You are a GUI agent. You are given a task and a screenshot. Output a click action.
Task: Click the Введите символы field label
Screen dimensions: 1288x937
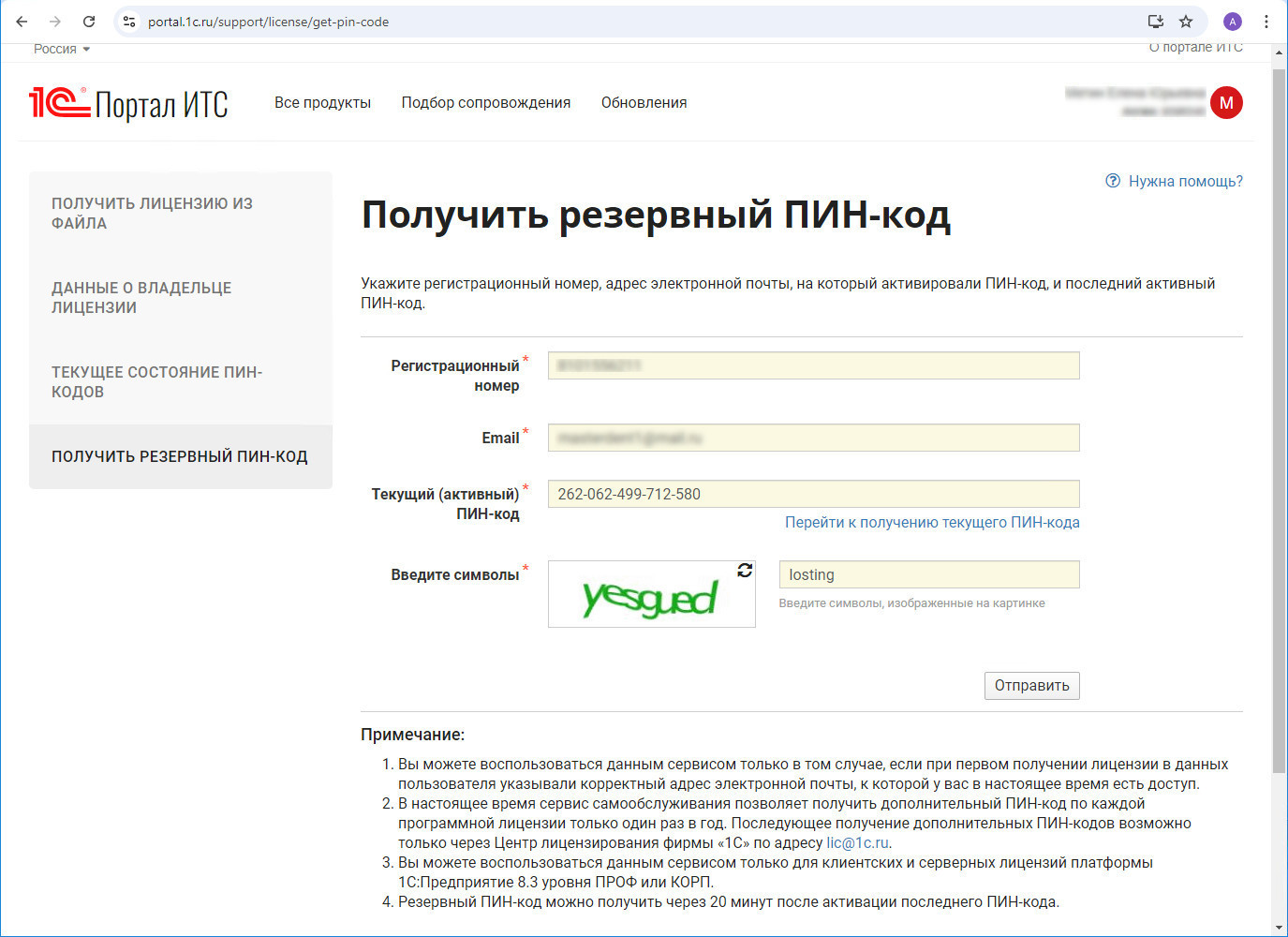[455, 575]
